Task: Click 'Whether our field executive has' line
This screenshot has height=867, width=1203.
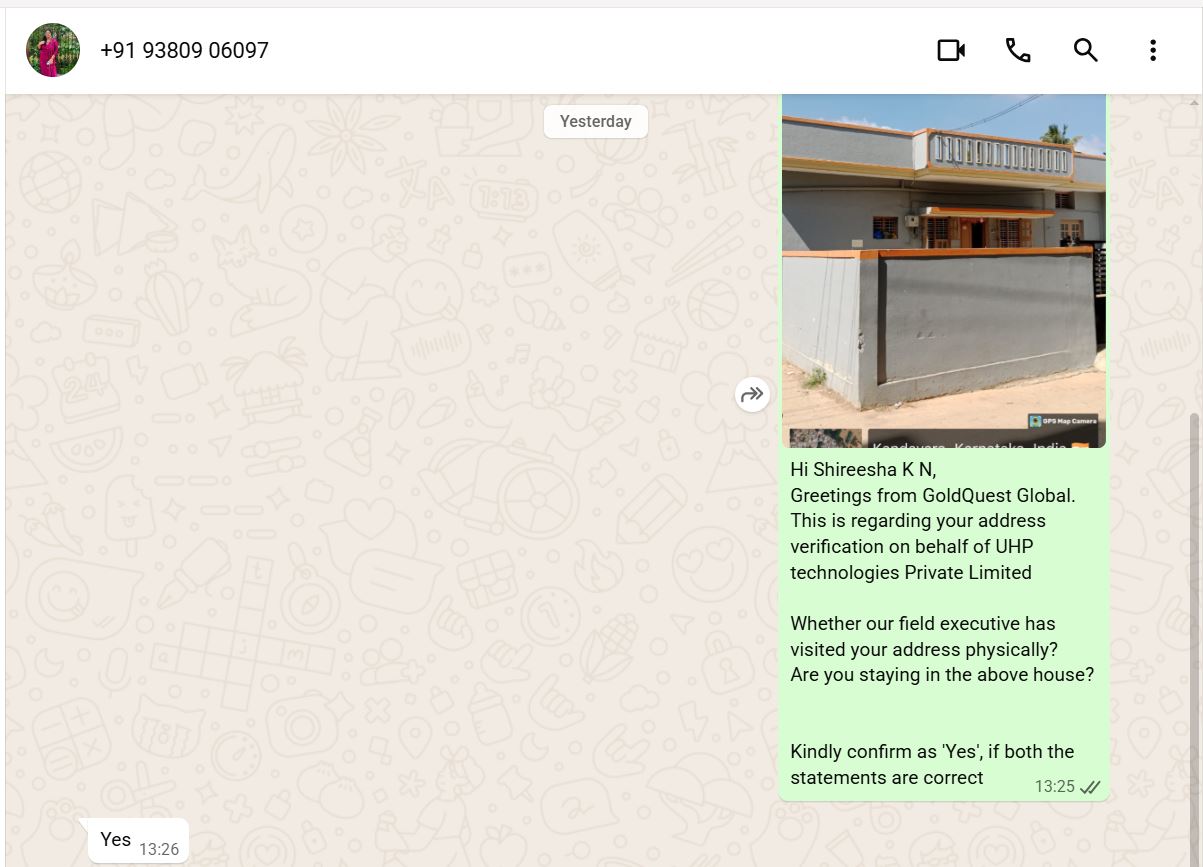Action: tap(923, 623)
